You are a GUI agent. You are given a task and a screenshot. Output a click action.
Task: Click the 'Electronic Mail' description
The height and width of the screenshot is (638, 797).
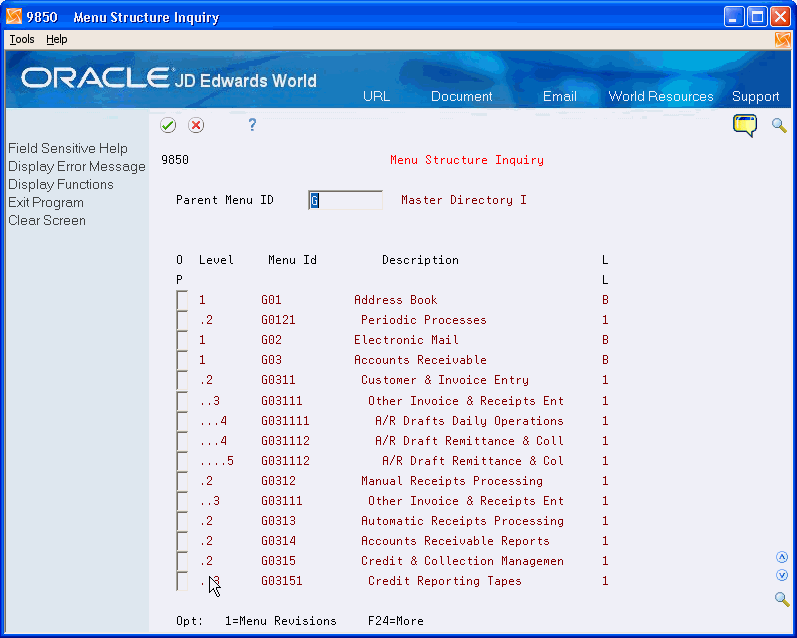(x=406, y=340)
